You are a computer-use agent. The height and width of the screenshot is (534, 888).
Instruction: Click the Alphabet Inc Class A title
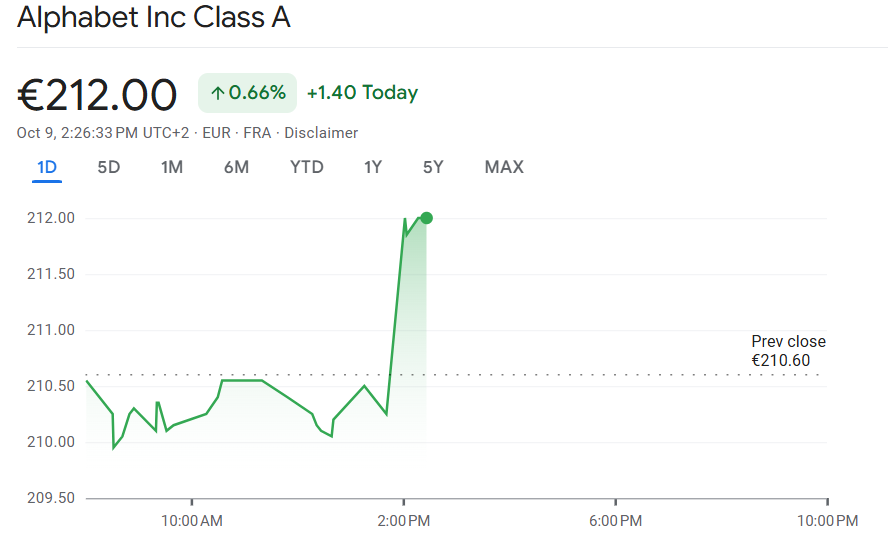coord(154,18)
